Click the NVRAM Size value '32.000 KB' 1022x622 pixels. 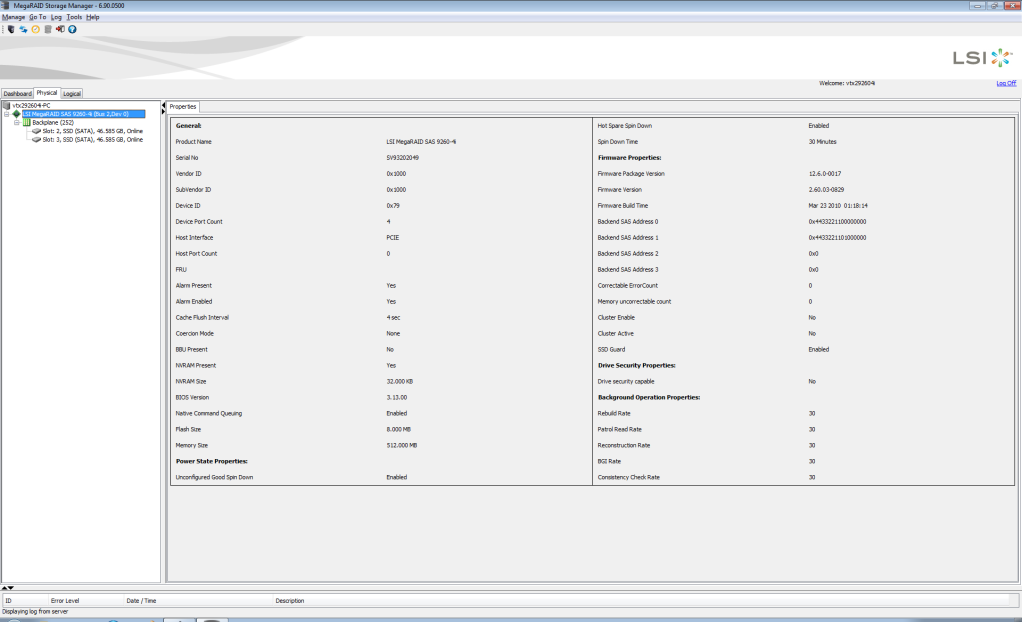click(x=400, y=381)
